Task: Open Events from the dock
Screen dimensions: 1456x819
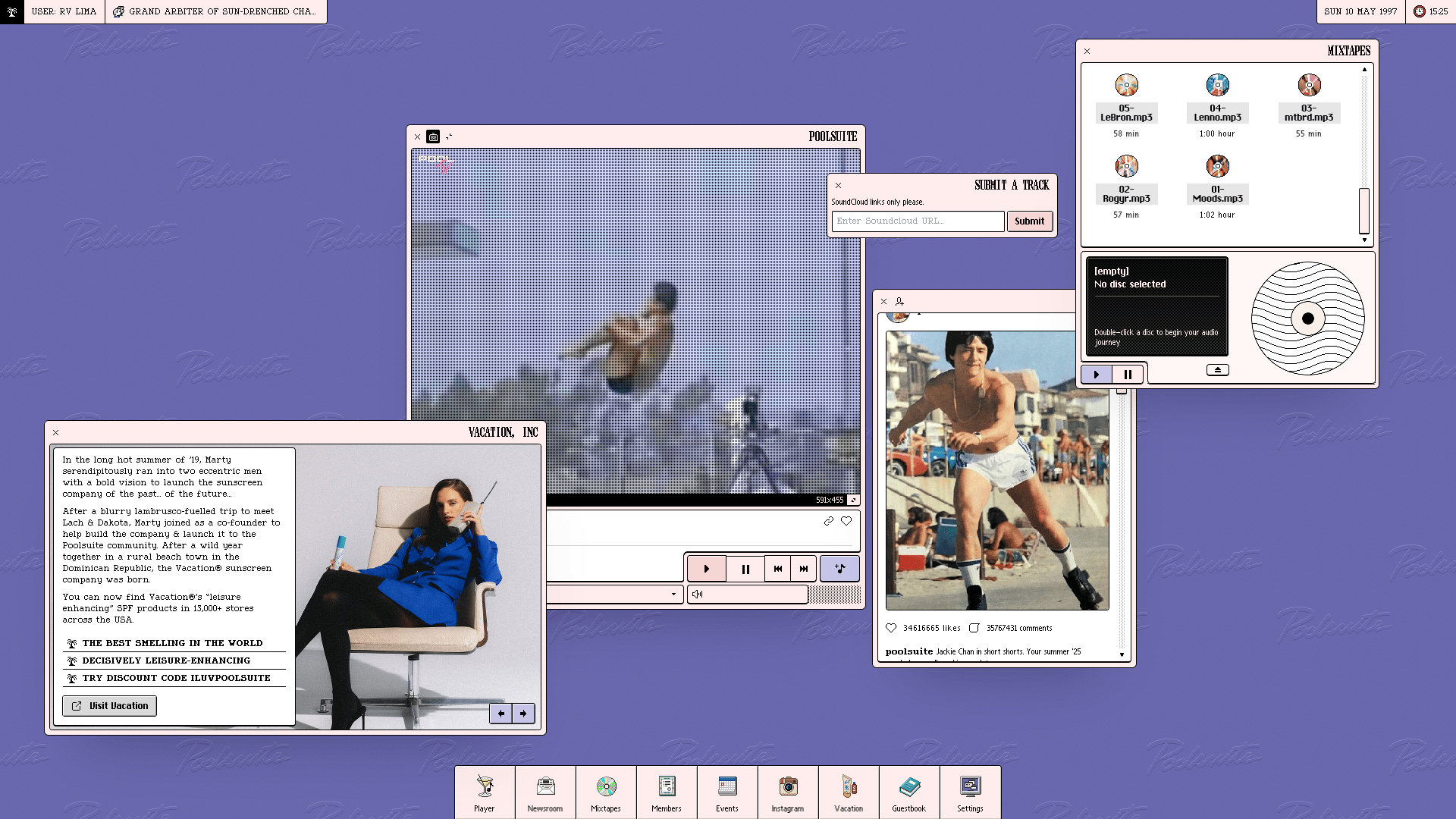Action: click(x=727, y=793)
